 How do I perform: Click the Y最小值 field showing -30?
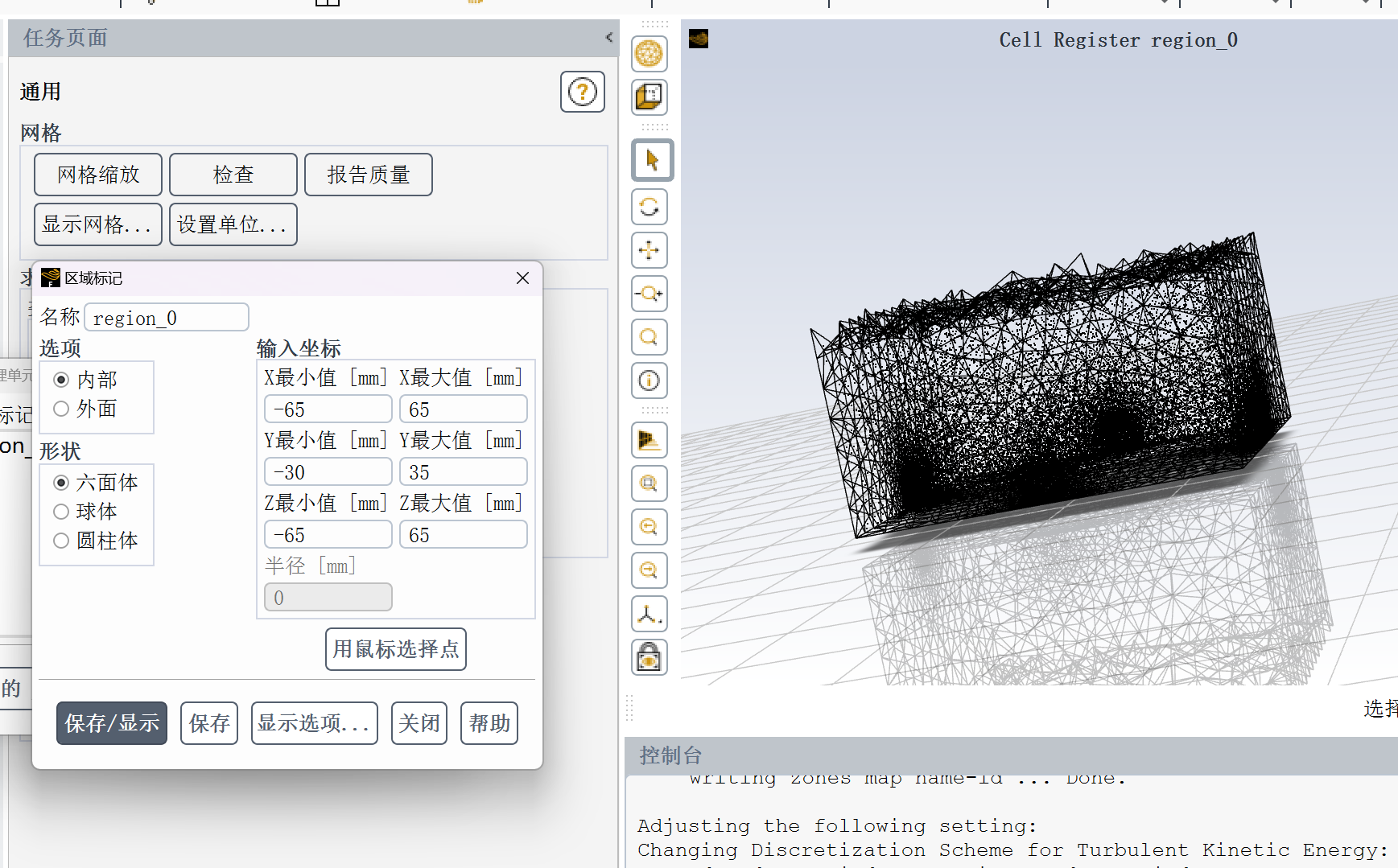(328, 472)
